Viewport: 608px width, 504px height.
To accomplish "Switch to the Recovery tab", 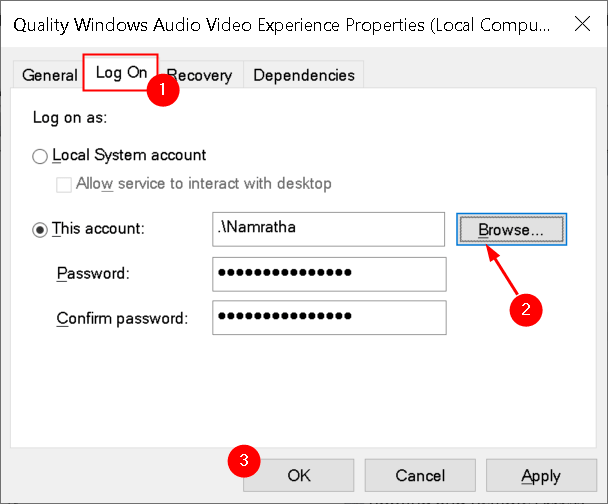I will click(200, 75).
